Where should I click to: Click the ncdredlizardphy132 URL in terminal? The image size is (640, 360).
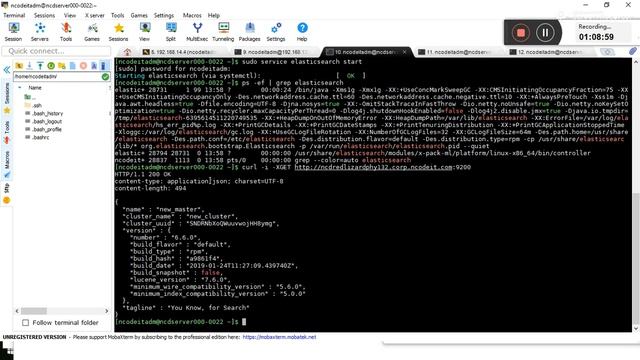click(x=373, y=167)
